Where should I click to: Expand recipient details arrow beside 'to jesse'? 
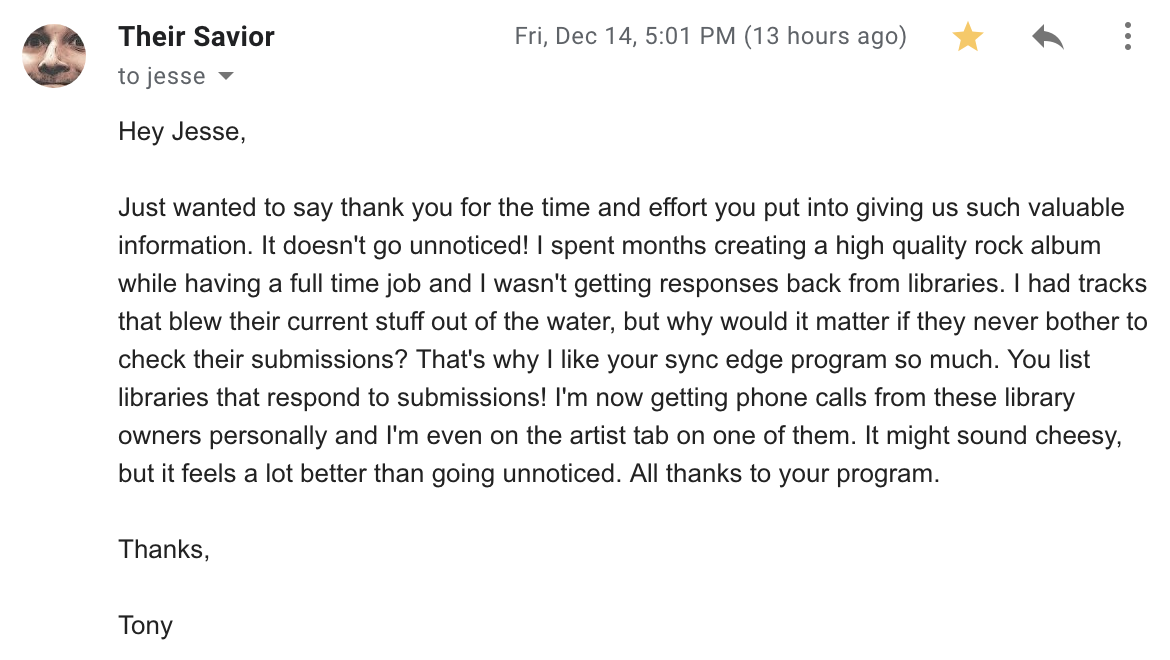click(x=225, y=76)
